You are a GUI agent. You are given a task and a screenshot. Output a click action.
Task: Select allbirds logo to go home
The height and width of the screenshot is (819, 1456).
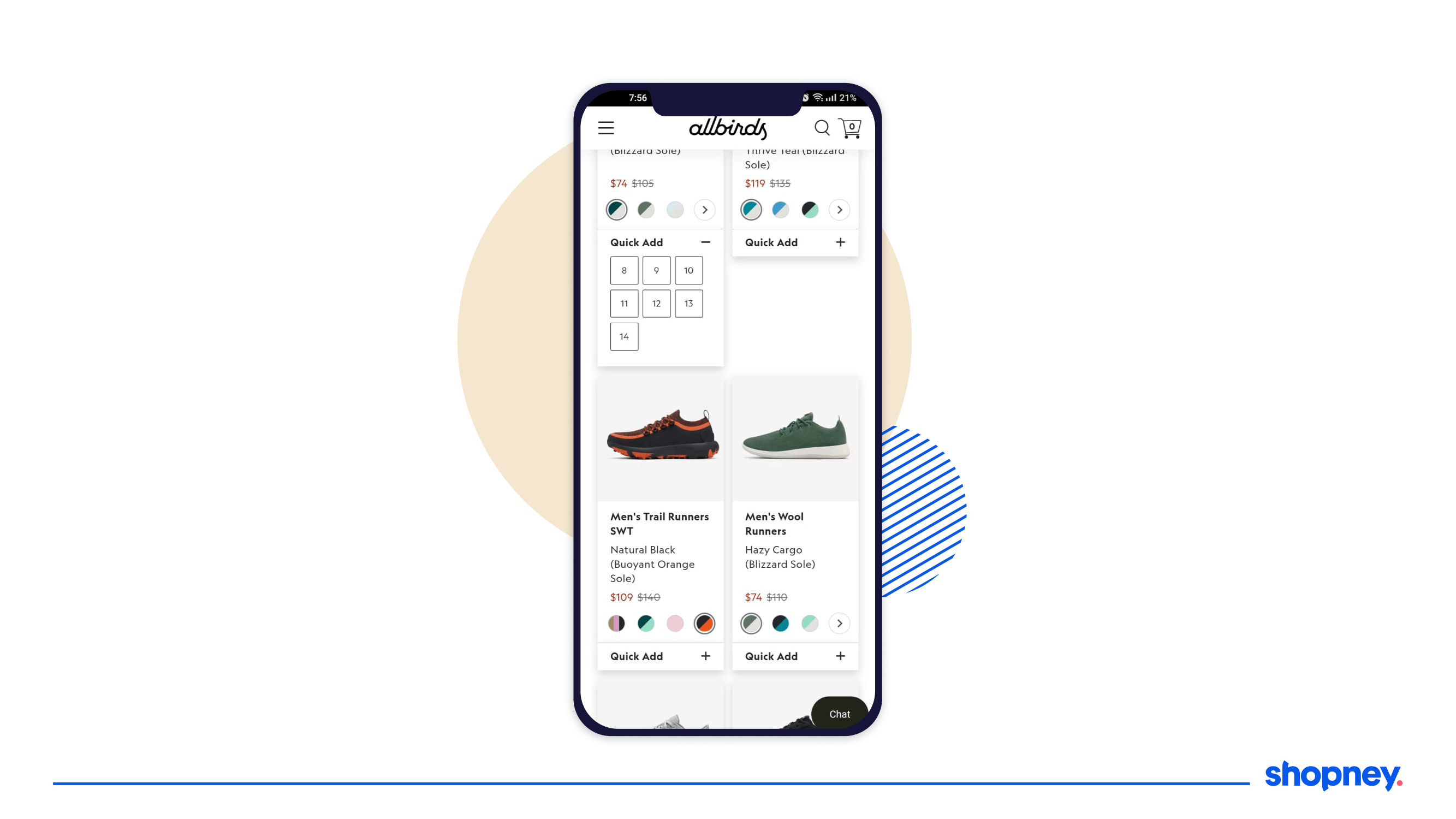point(728,128)
